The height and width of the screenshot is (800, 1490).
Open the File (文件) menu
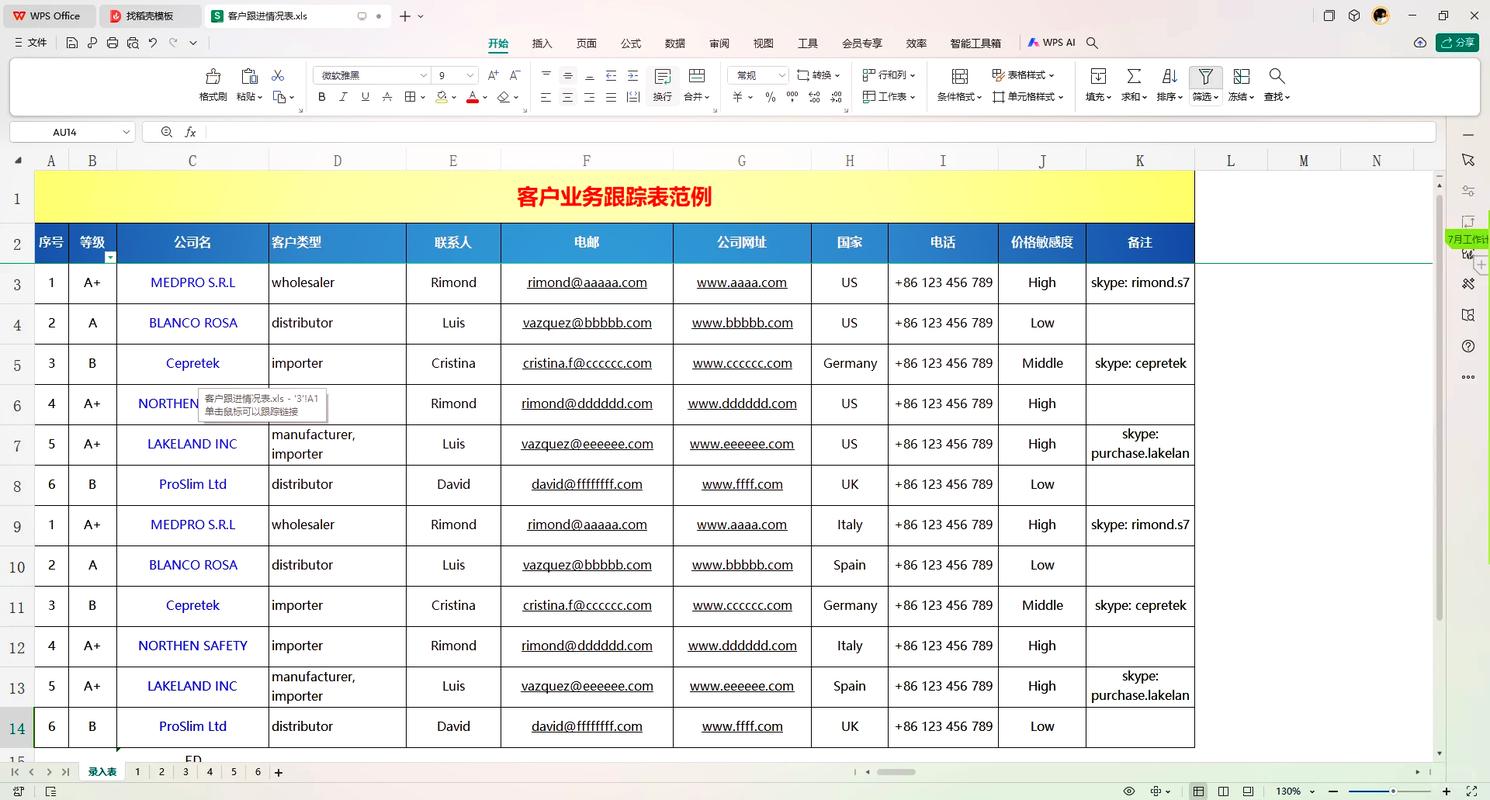(30, 43)
